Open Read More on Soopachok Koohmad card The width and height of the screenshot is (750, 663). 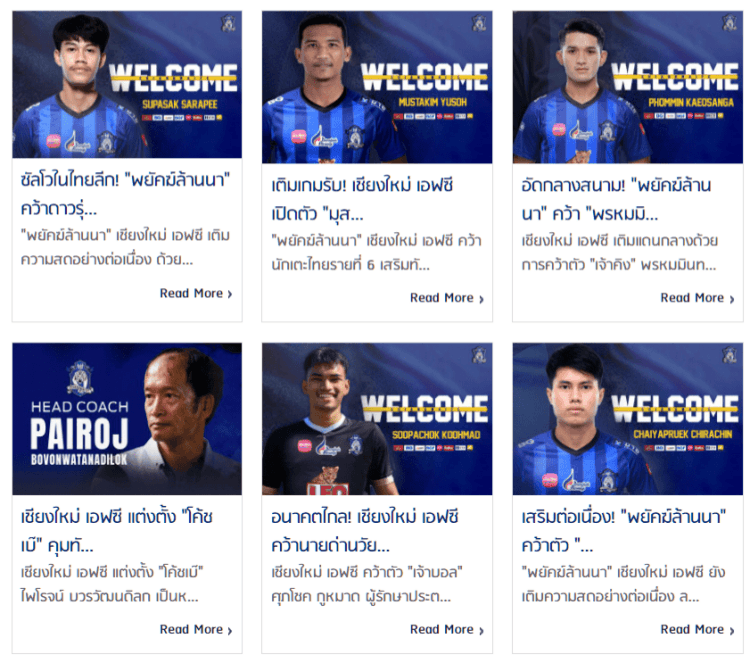click(x=447, y=630)
